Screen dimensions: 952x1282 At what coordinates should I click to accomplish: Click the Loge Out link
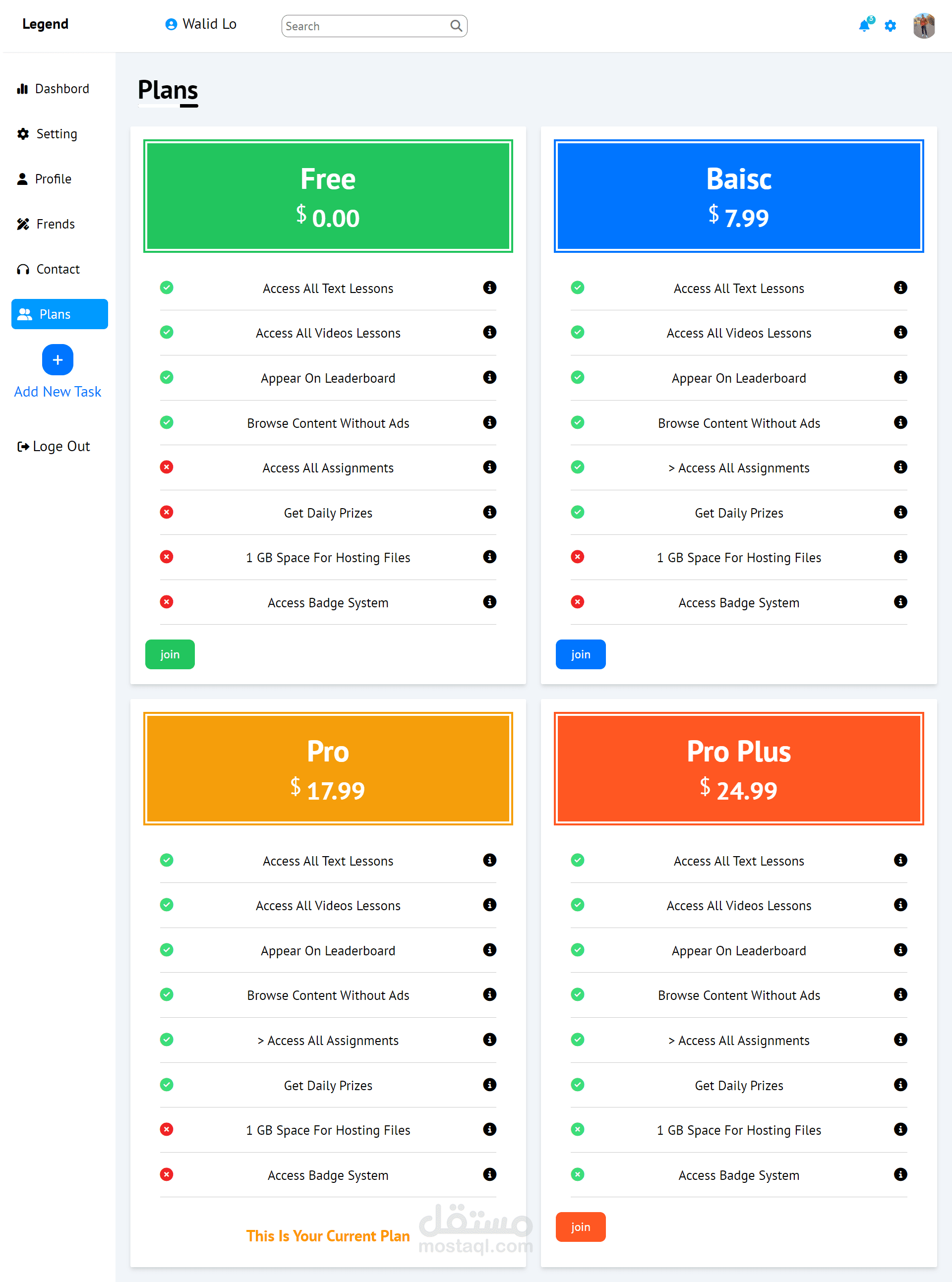point(54,447)
